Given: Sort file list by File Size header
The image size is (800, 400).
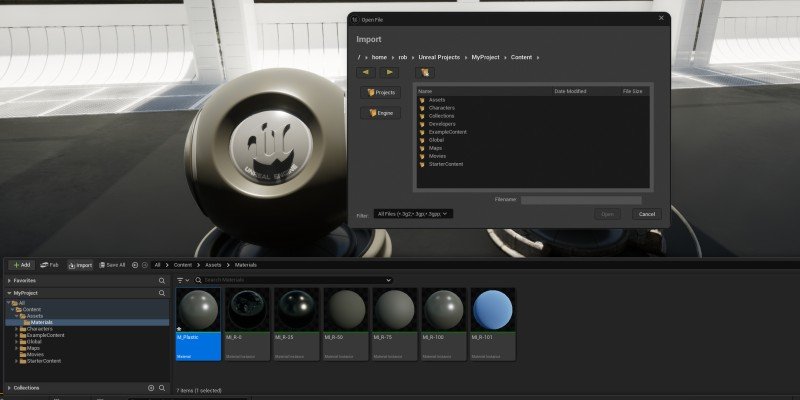Looking at the screenshot, I should [x=633, y=91].
